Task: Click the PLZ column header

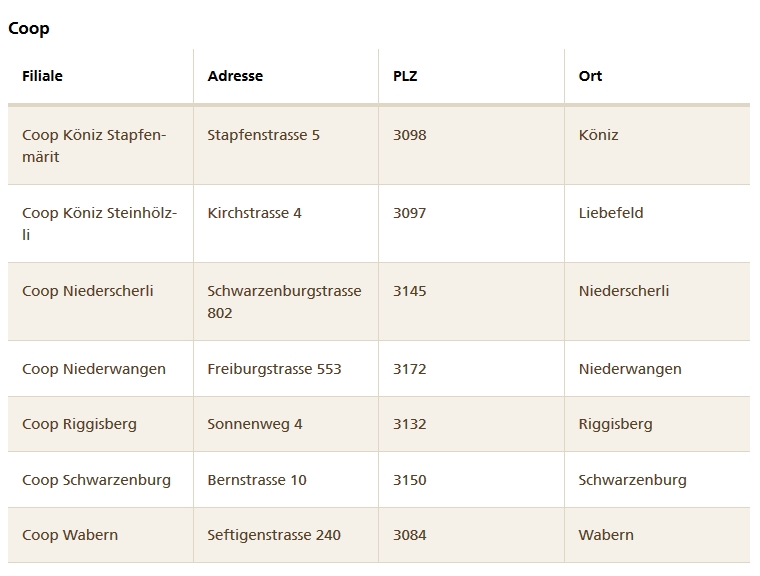Action: click(x=405, y=76)
